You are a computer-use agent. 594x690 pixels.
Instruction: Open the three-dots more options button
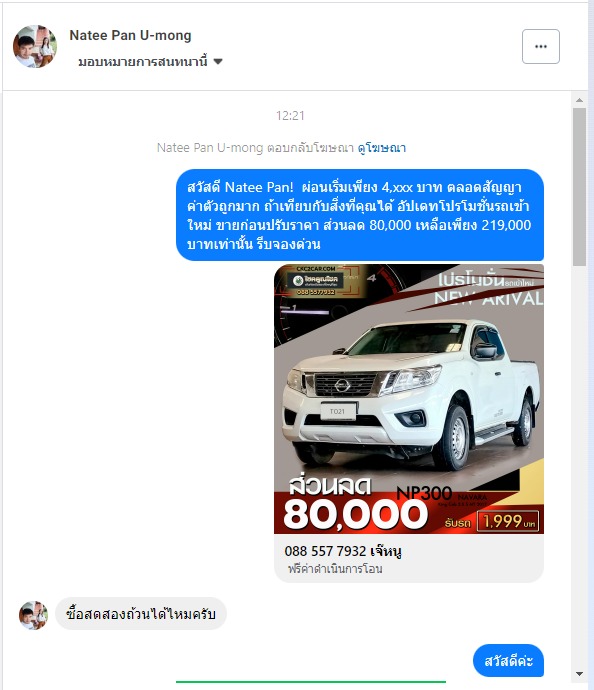coord(541,47)
